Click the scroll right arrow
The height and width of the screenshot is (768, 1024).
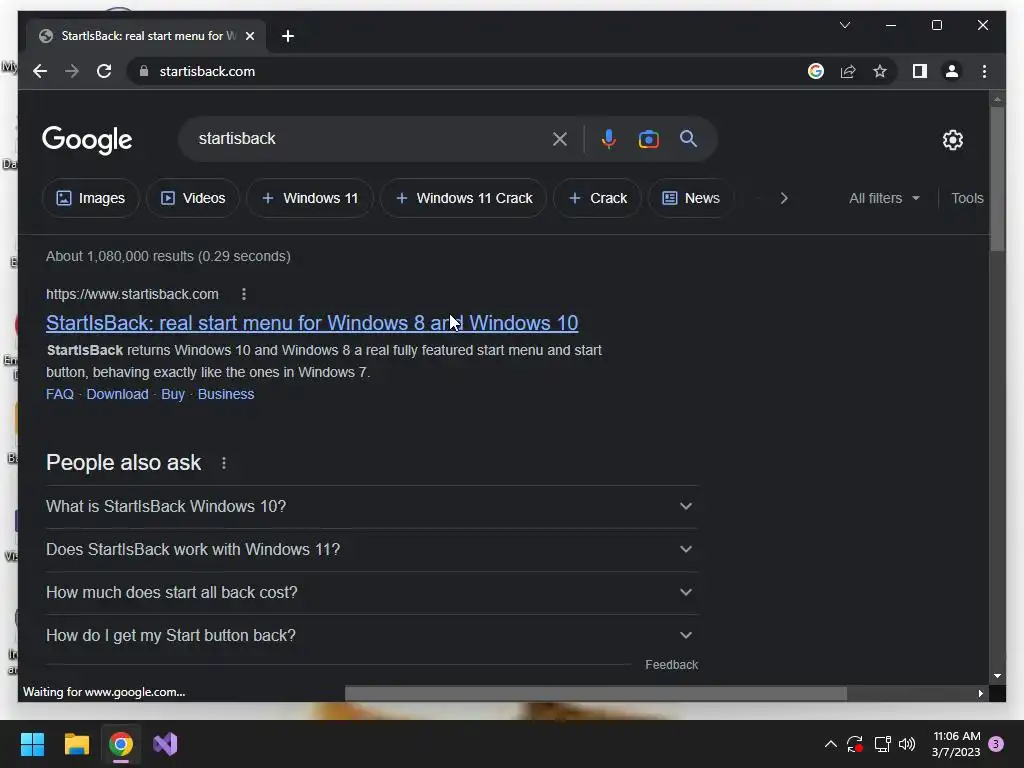[980, 694]
